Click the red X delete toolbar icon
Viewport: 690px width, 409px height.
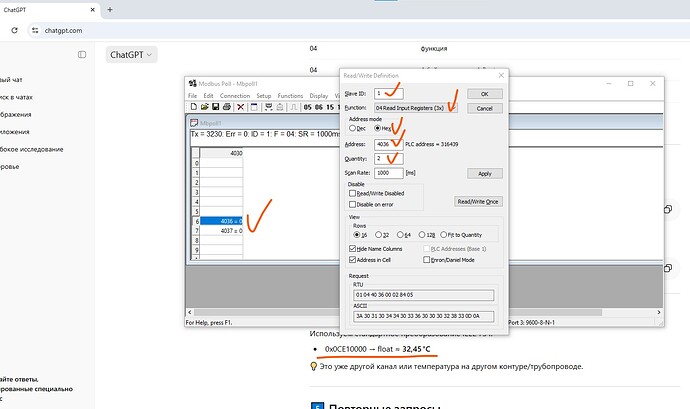coord(240,107)
